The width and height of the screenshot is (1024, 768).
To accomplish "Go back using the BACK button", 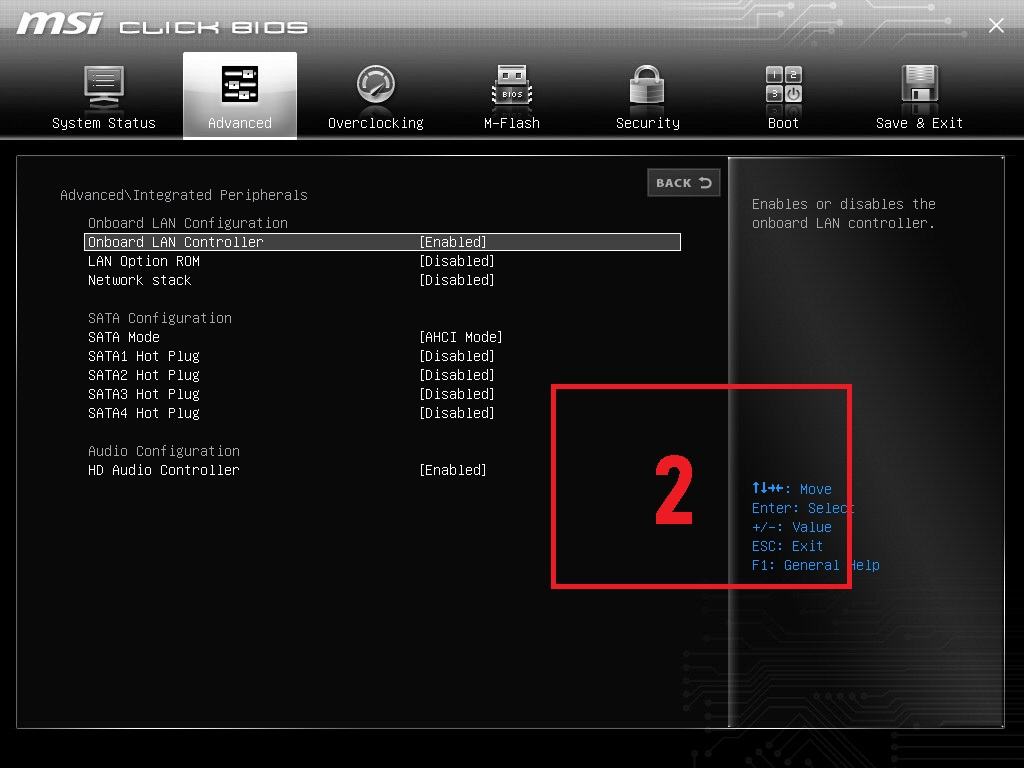I will click(684, 183).
